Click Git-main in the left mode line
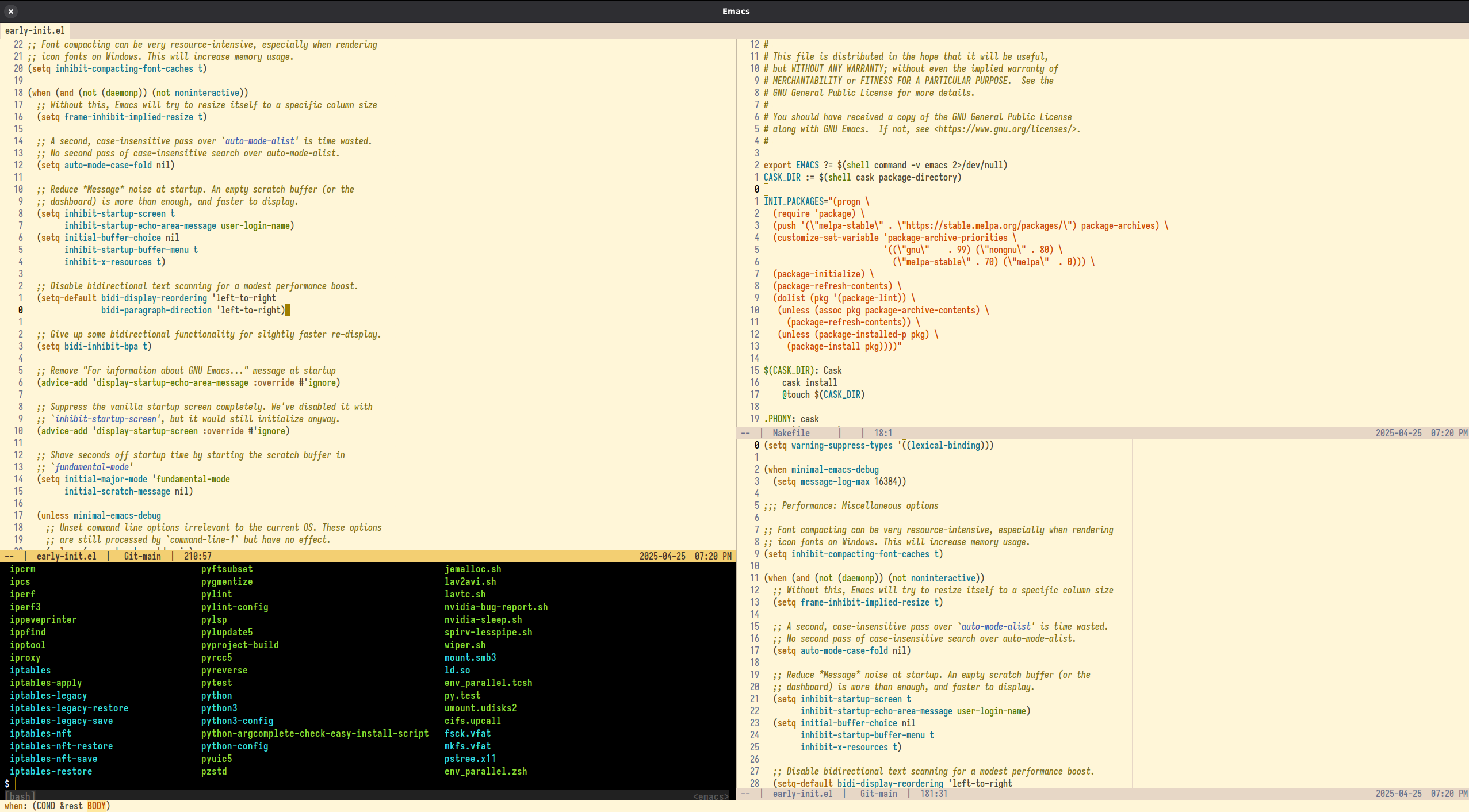 click(142, 556)
